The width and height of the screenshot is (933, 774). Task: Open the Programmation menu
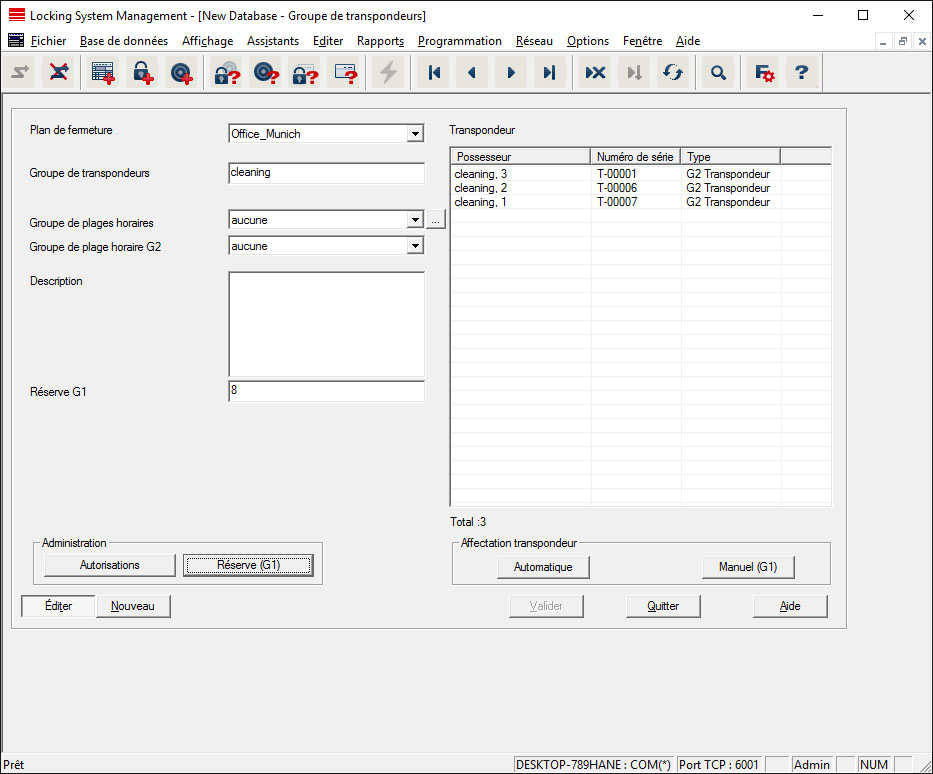click(459, 41)
